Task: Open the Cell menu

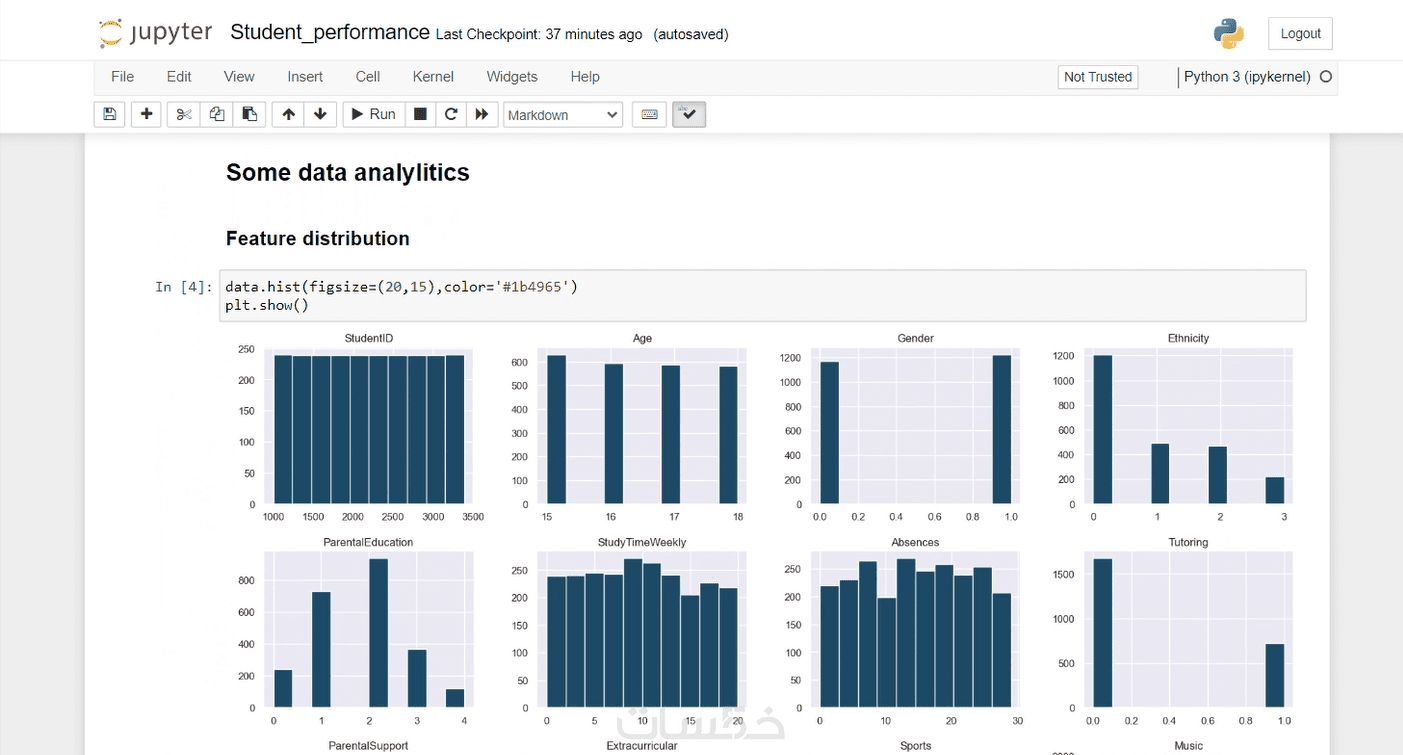Action: [x=368, y=77]
